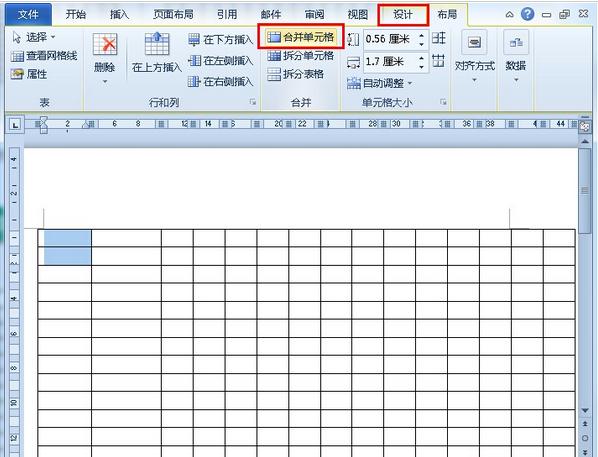Click the Distribute Rows evenly icon

(439, 38)
